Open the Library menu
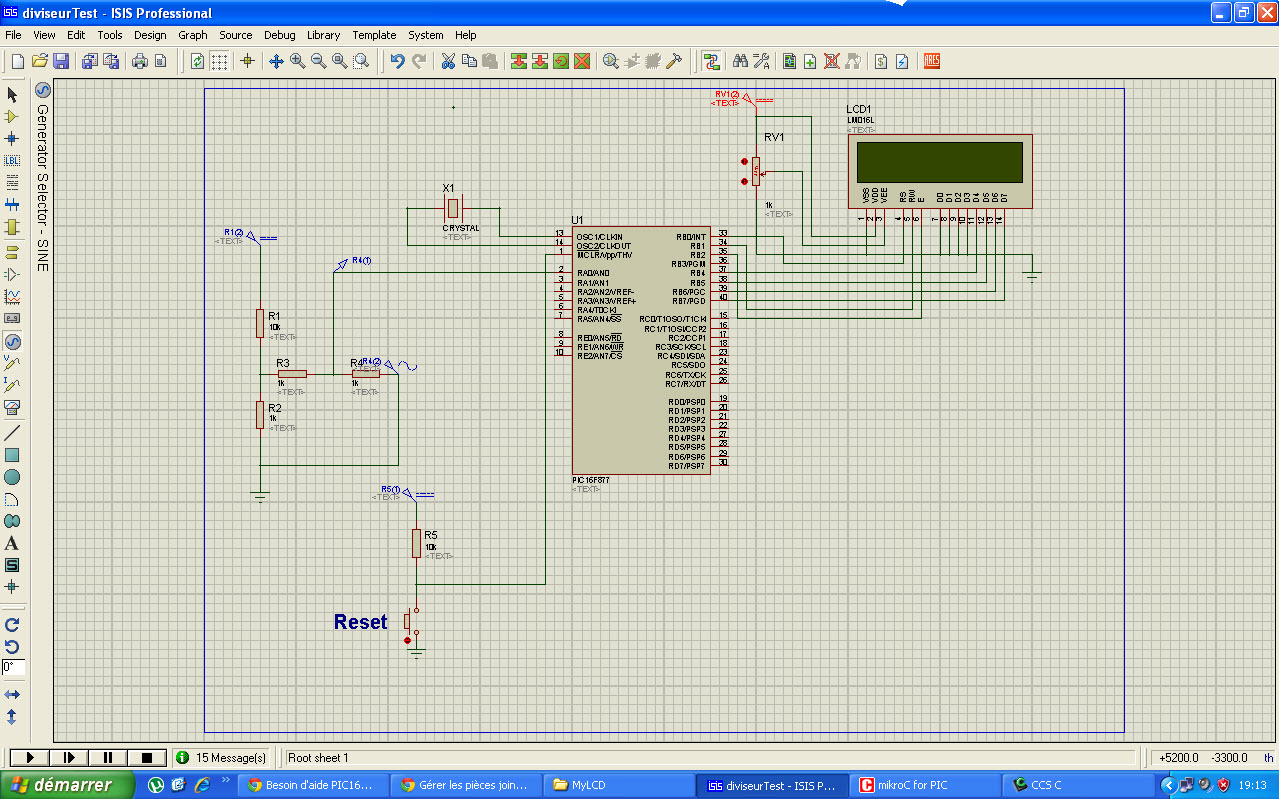The height and width of the screenshot is (799, 1279). (x=323, y=35)
